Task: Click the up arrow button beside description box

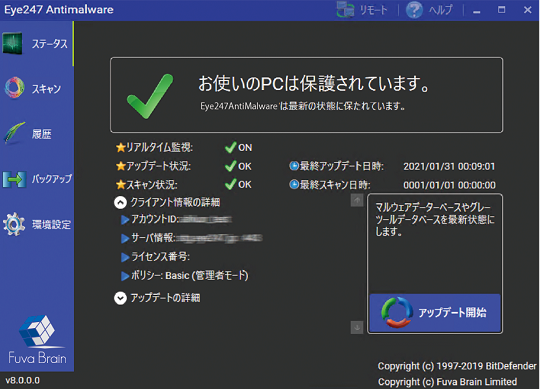Action: pos(357,200)
